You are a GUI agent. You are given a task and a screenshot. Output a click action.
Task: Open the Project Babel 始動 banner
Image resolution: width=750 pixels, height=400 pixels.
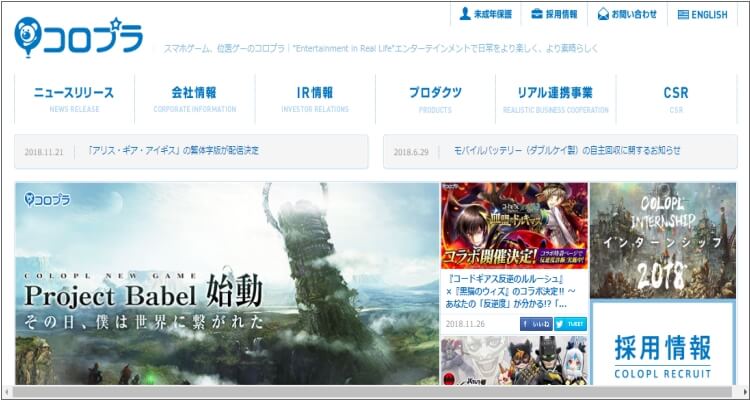pos(227,284)
